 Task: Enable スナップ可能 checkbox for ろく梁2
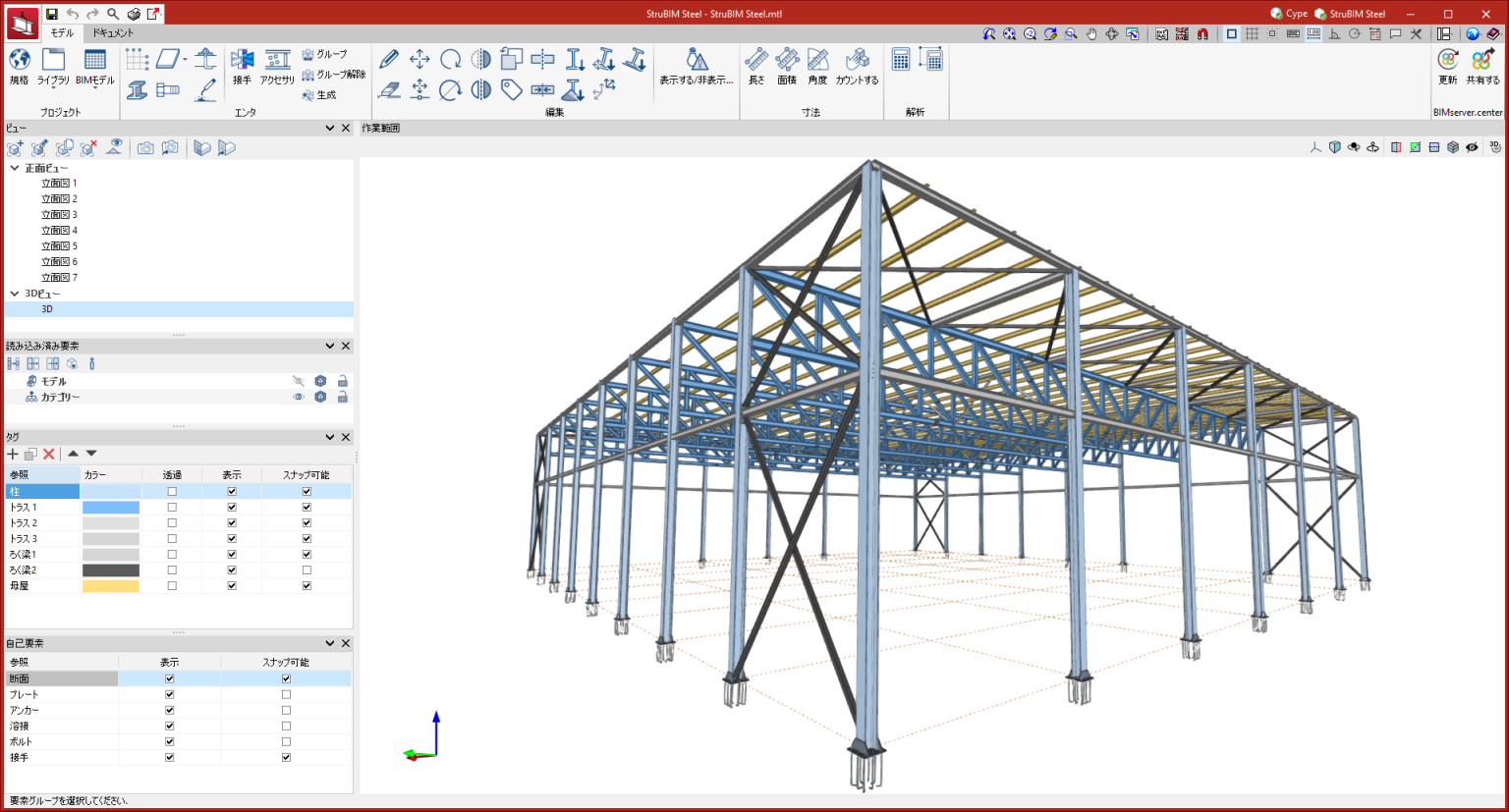[x=307, y=570]
